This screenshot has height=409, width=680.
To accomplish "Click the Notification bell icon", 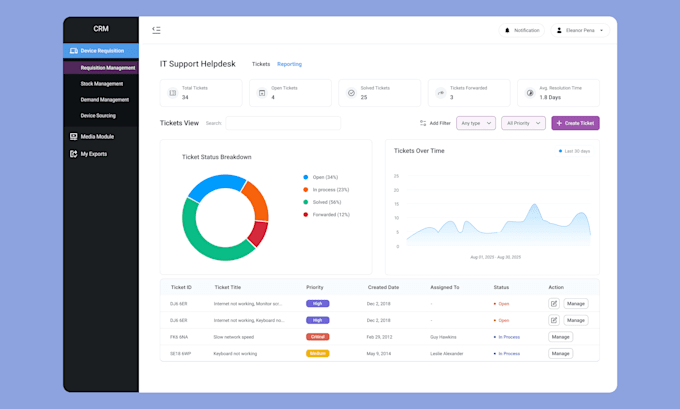I will click(x=507, y=30).
